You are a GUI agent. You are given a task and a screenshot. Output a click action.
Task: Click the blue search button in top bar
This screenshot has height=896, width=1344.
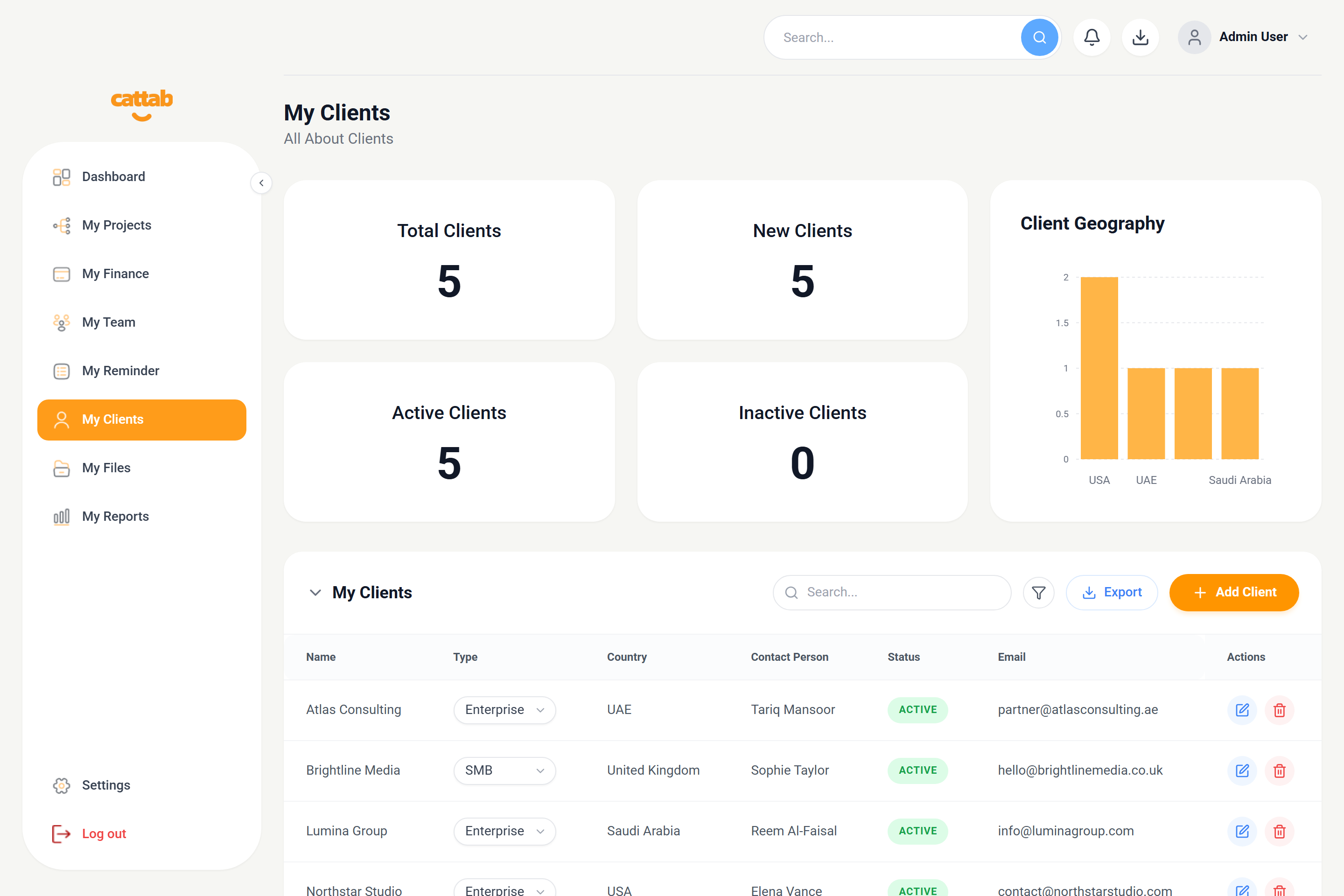click(1039, 37)
